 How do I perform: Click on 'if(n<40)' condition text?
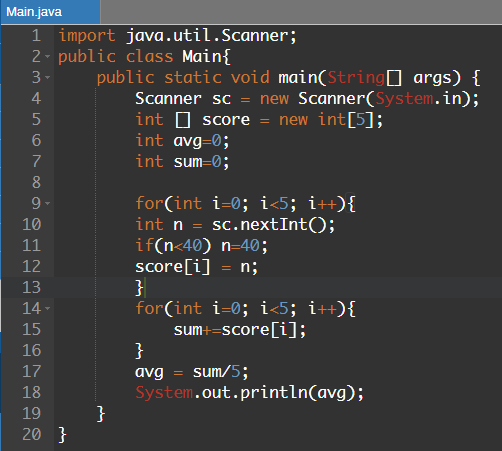(173, 246)
